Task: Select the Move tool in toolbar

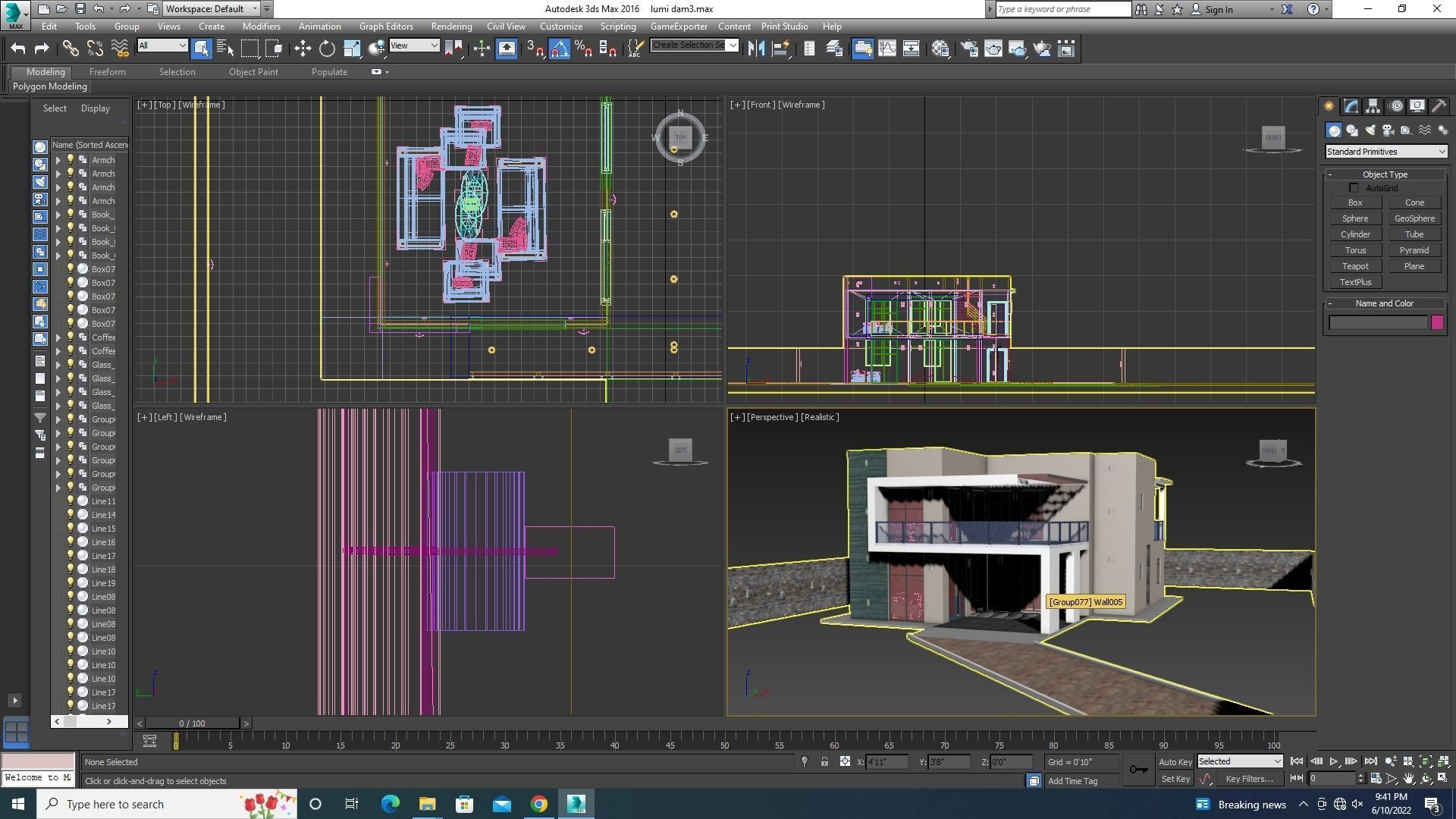Action: point(303,49)
